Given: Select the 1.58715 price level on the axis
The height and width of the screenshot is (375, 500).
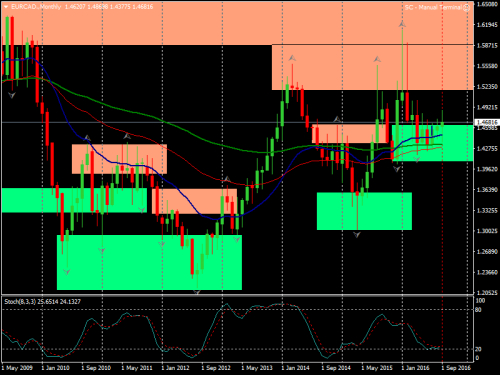Looking at the screenshot, I should [x=487, y=45].
